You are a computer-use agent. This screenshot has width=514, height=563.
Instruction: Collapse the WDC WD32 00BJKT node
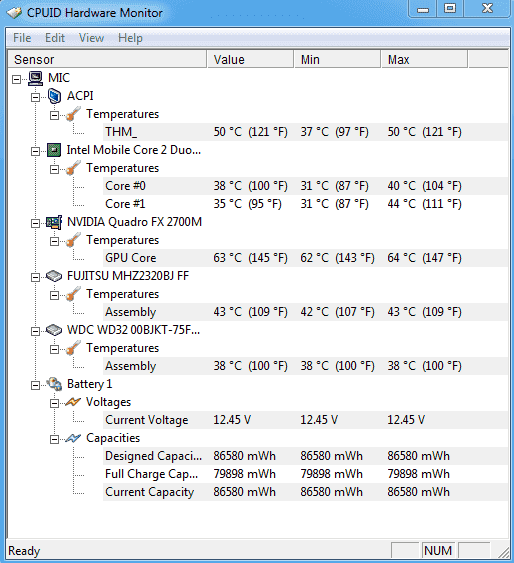[35, 331]
